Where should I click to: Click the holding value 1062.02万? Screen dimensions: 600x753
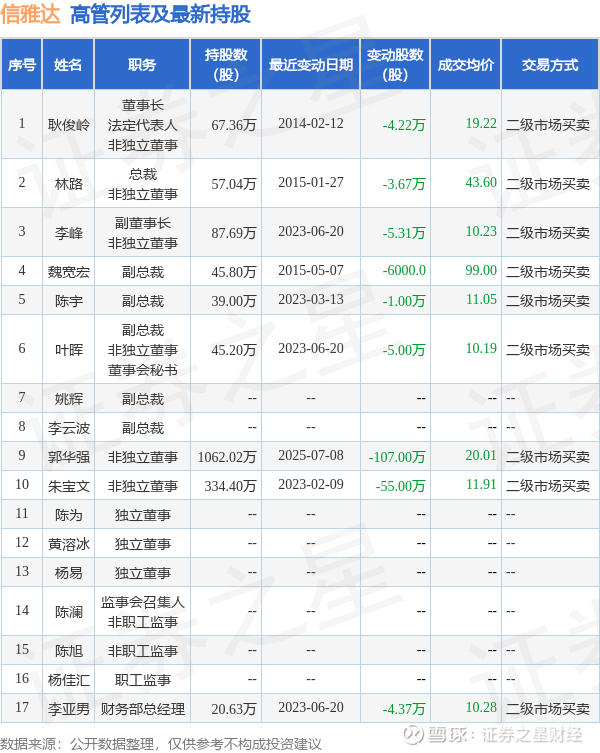[x=227, y=456]
